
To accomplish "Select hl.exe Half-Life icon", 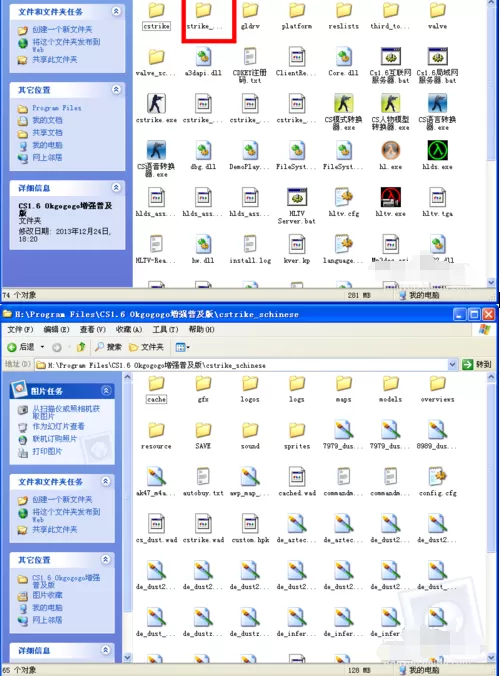I will click(x=391, y=150).
